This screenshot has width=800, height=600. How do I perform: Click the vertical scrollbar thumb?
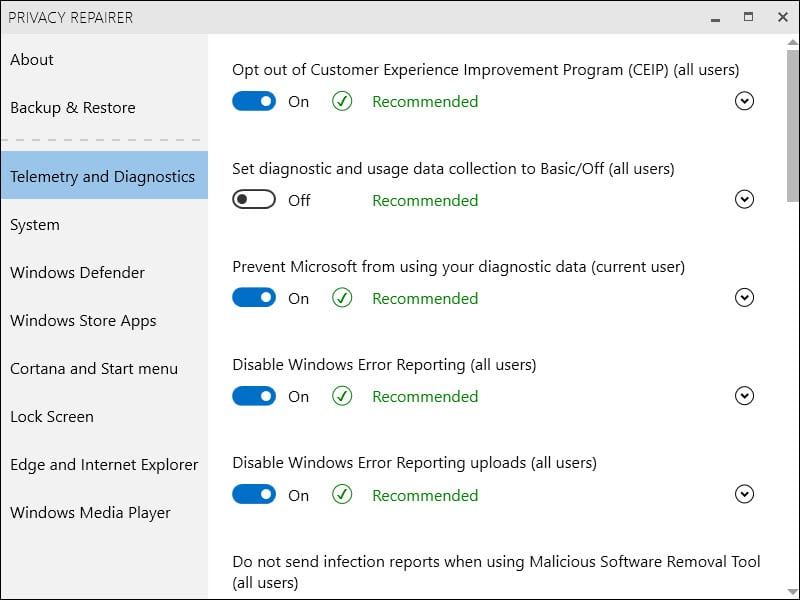792,126
